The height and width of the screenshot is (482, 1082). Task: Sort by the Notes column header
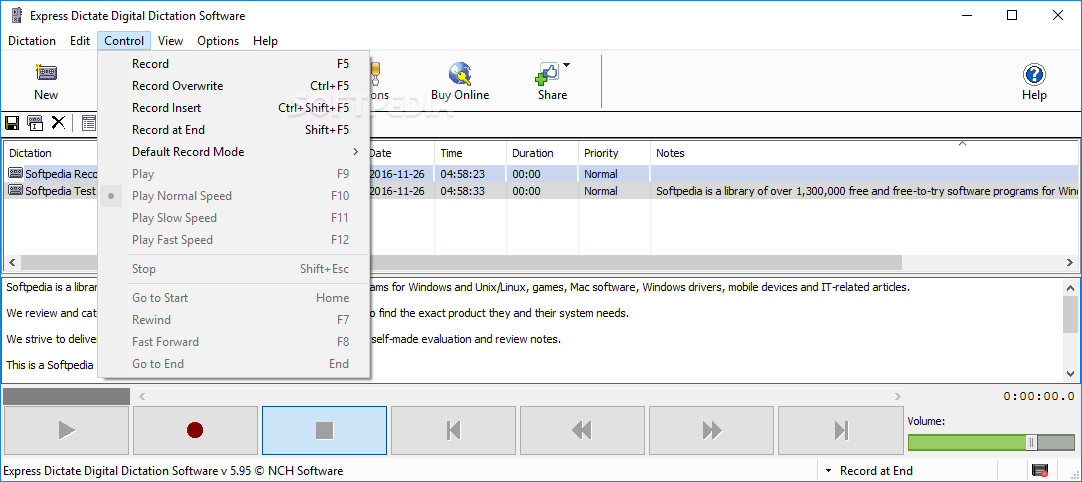(864, 153)
